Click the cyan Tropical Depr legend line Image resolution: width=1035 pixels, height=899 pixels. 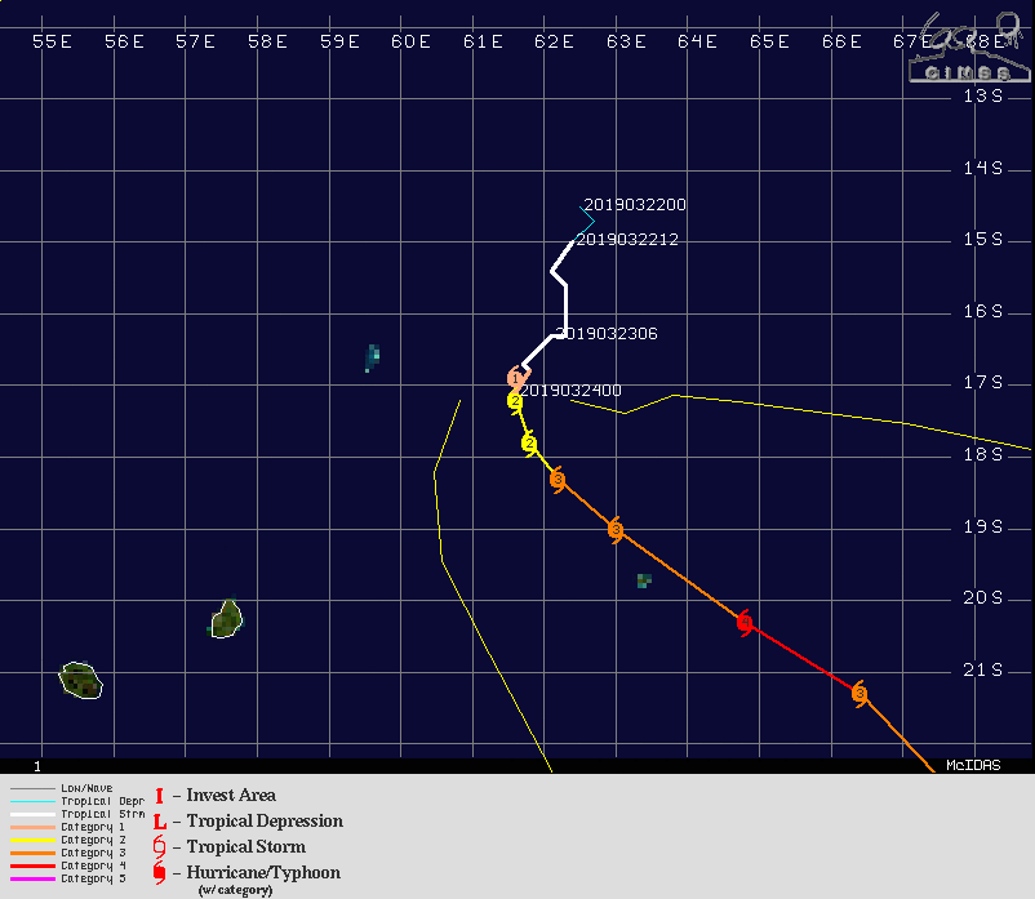pos(33,801)
